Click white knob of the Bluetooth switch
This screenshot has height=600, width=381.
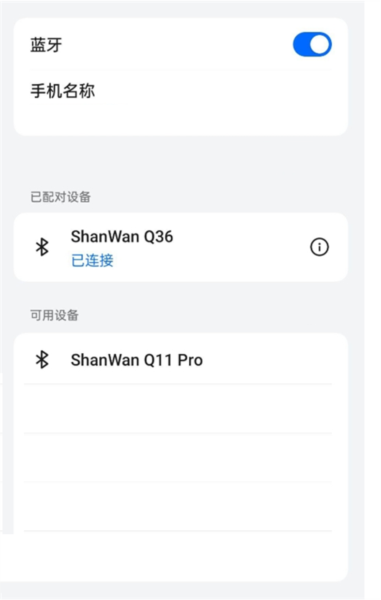[x=320, y=44]
